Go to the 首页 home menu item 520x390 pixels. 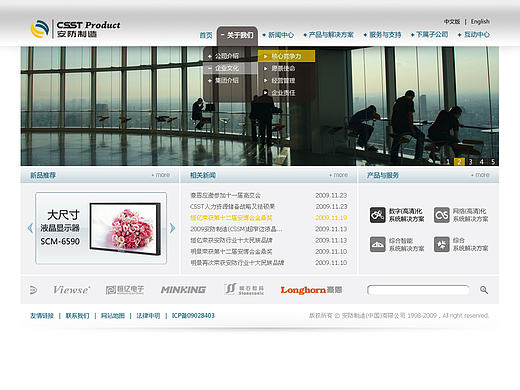coord(206,35)
